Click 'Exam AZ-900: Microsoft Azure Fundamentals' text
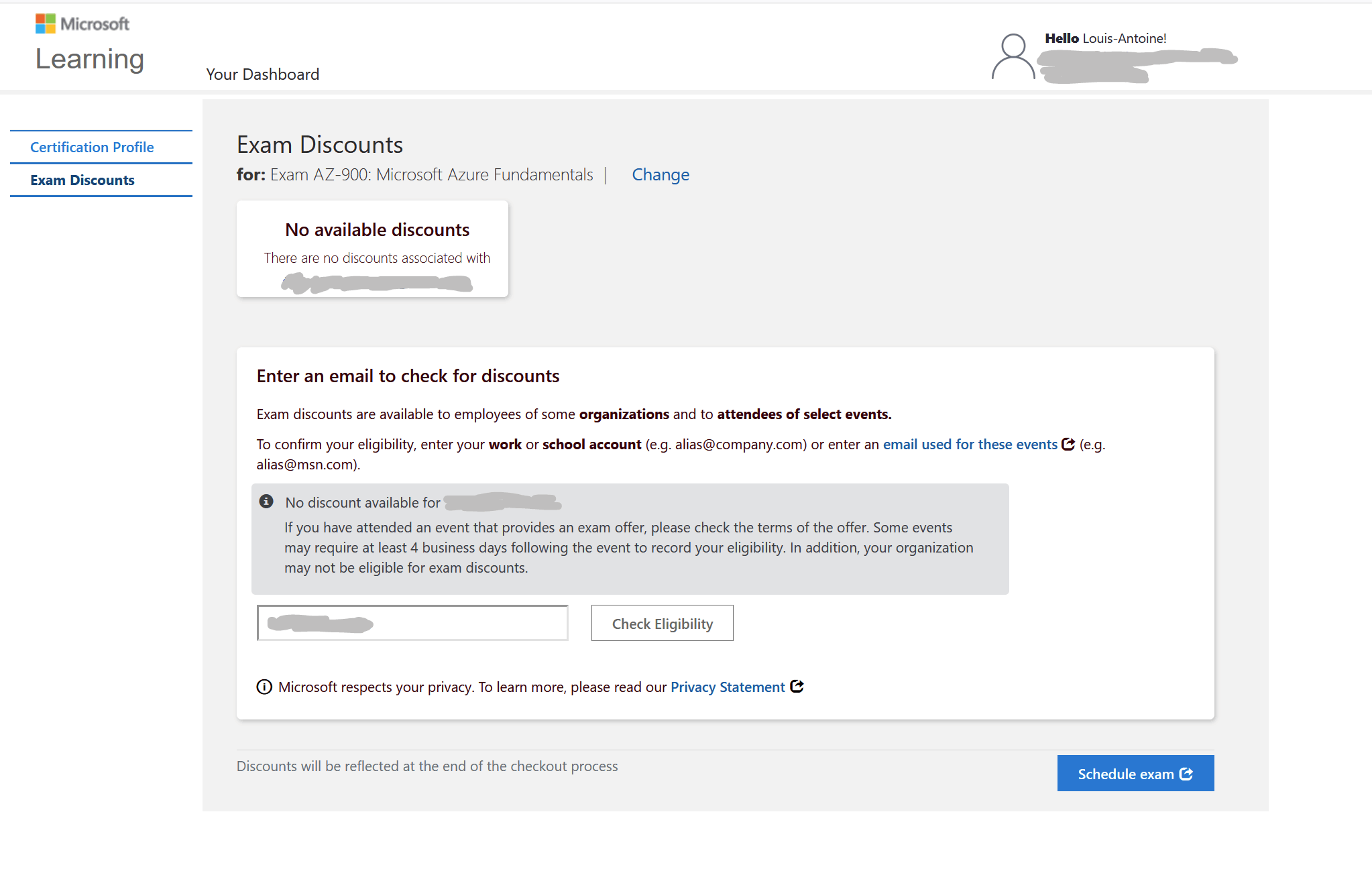Viewport: 1372px width, 869px height. 432,175
